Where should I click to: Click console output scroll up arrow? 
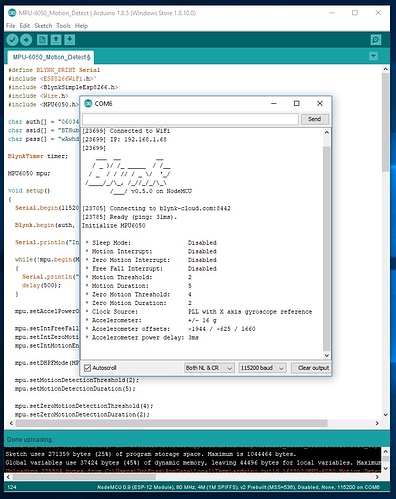386,451
